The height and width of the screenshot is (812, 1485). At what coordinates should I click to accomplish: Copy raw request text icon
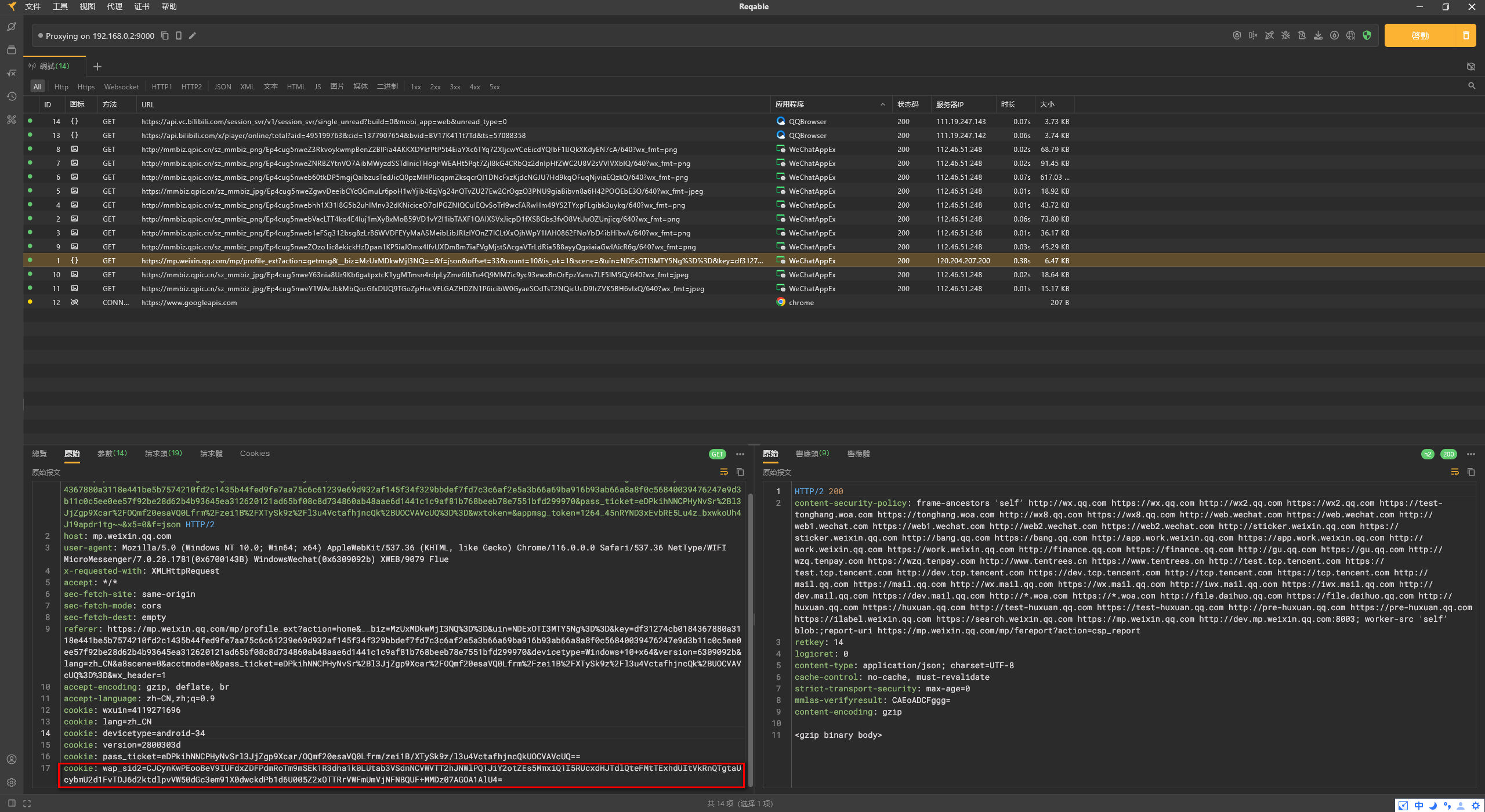(740, 472)
